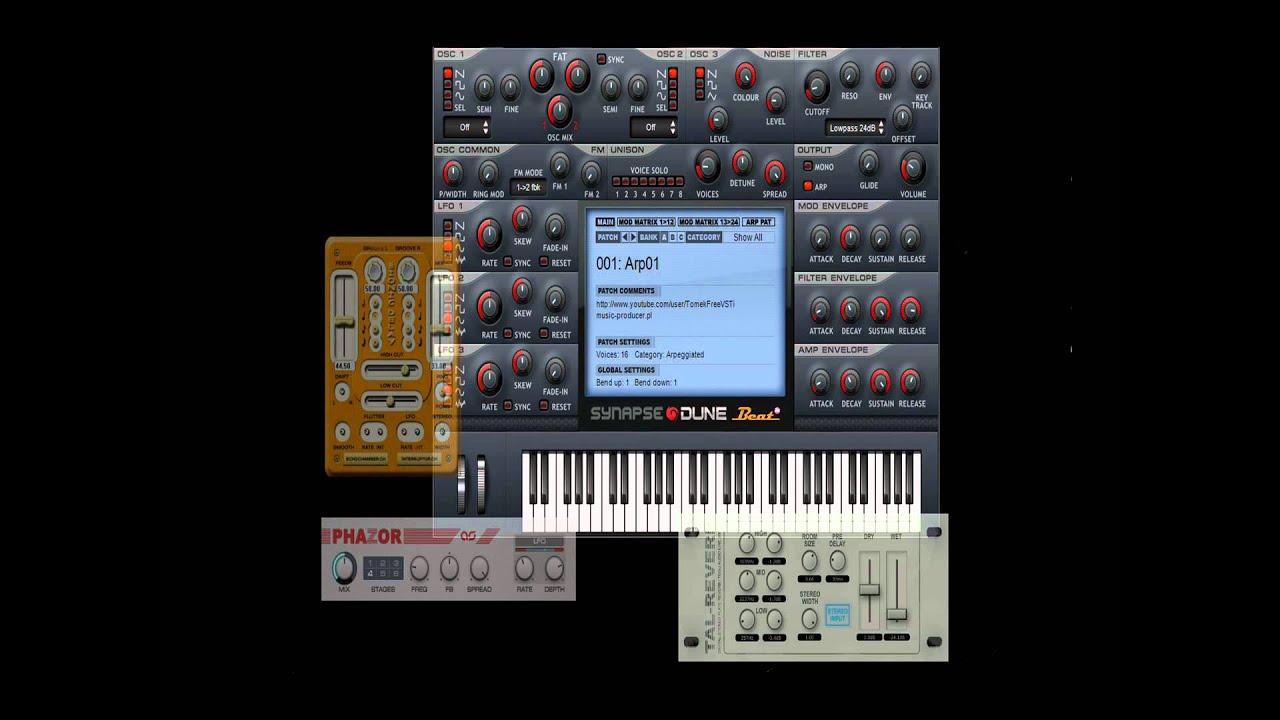
Task: Click the Amp Envelope RELEASE knob
Action: [911, 382]
